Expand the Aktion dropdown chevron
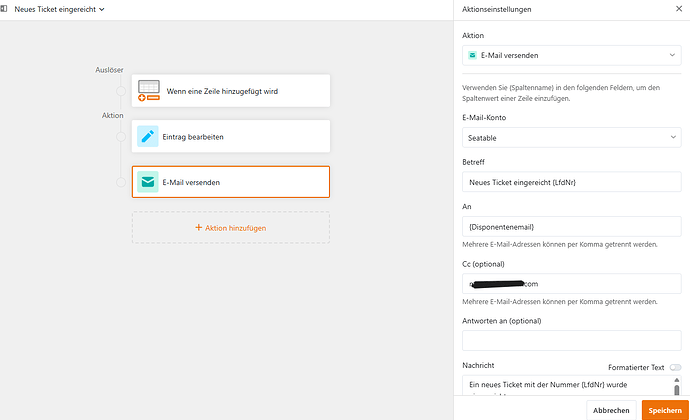Image resolution: width=690 pixels, height=420 pixels. pos(672,55)
